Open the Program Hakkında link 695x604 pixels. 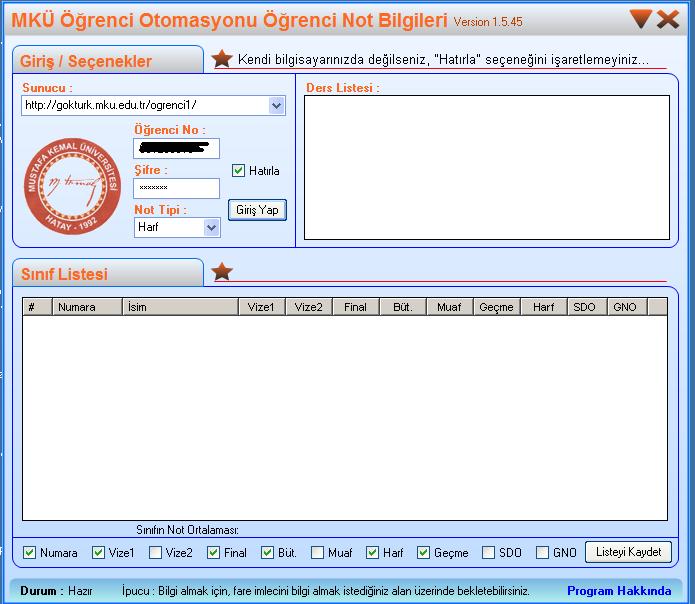click(619, 591)
